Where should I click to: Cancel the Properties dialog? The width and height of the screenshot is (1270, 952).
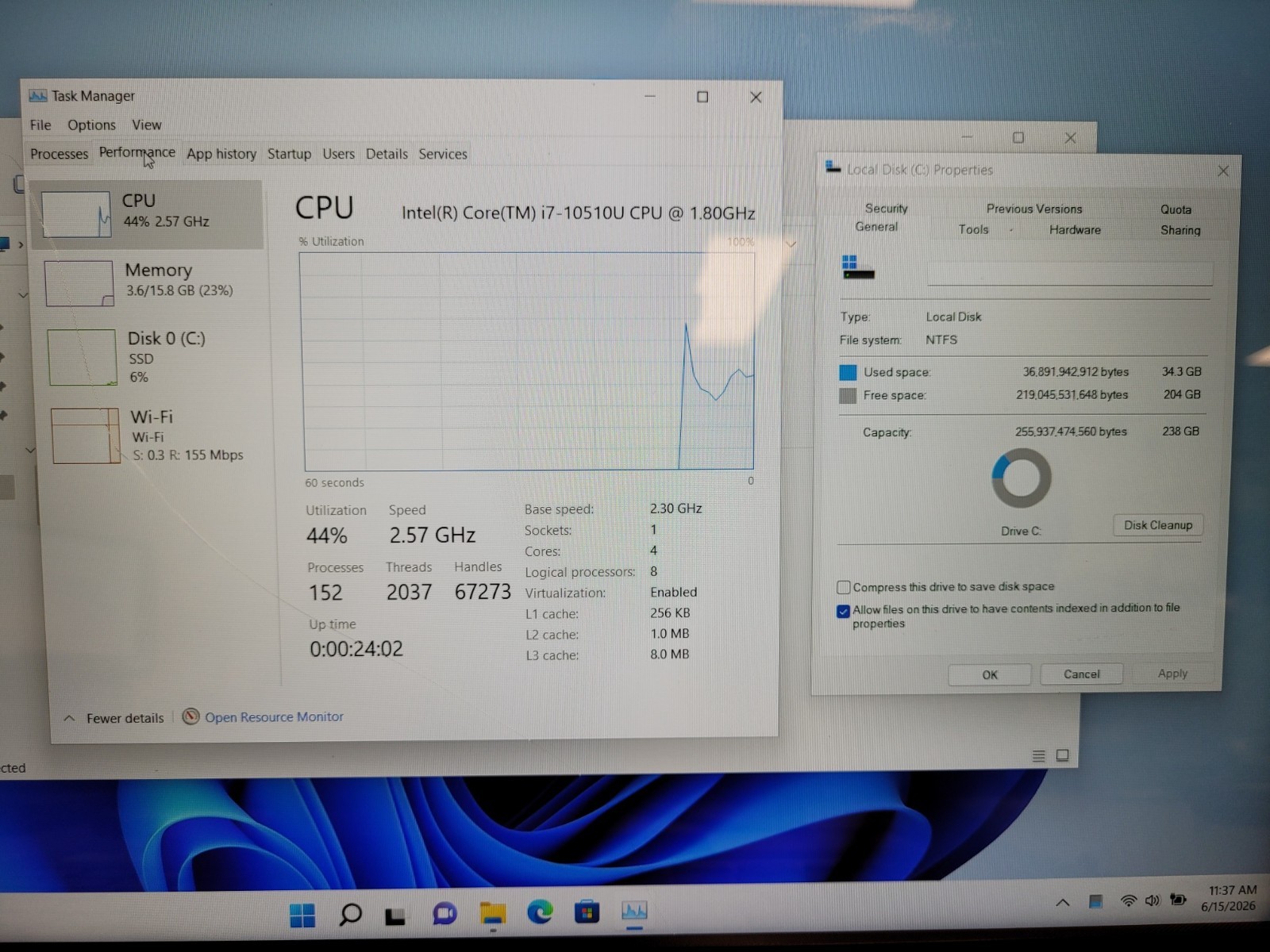(x=1082, y=674)
